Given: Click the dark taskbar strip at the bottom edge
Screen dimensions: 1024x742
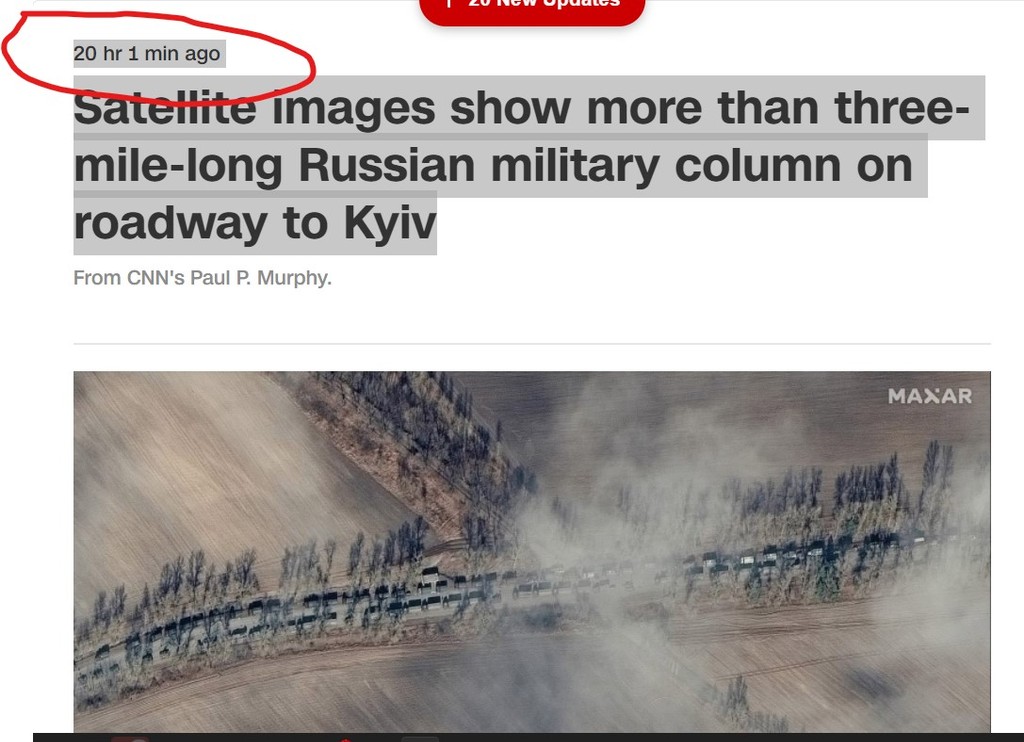Looking at the screenshot, I should (528, 737).
